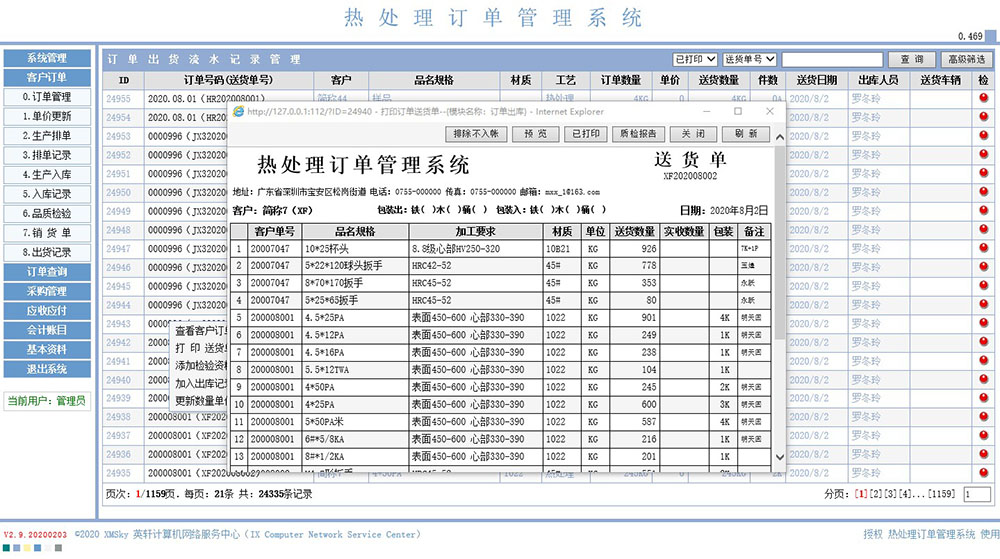Click the red status dot for order 24955
Image resolution: width=1000 pixels, height=559 pixels.
(x=984, y=99)
